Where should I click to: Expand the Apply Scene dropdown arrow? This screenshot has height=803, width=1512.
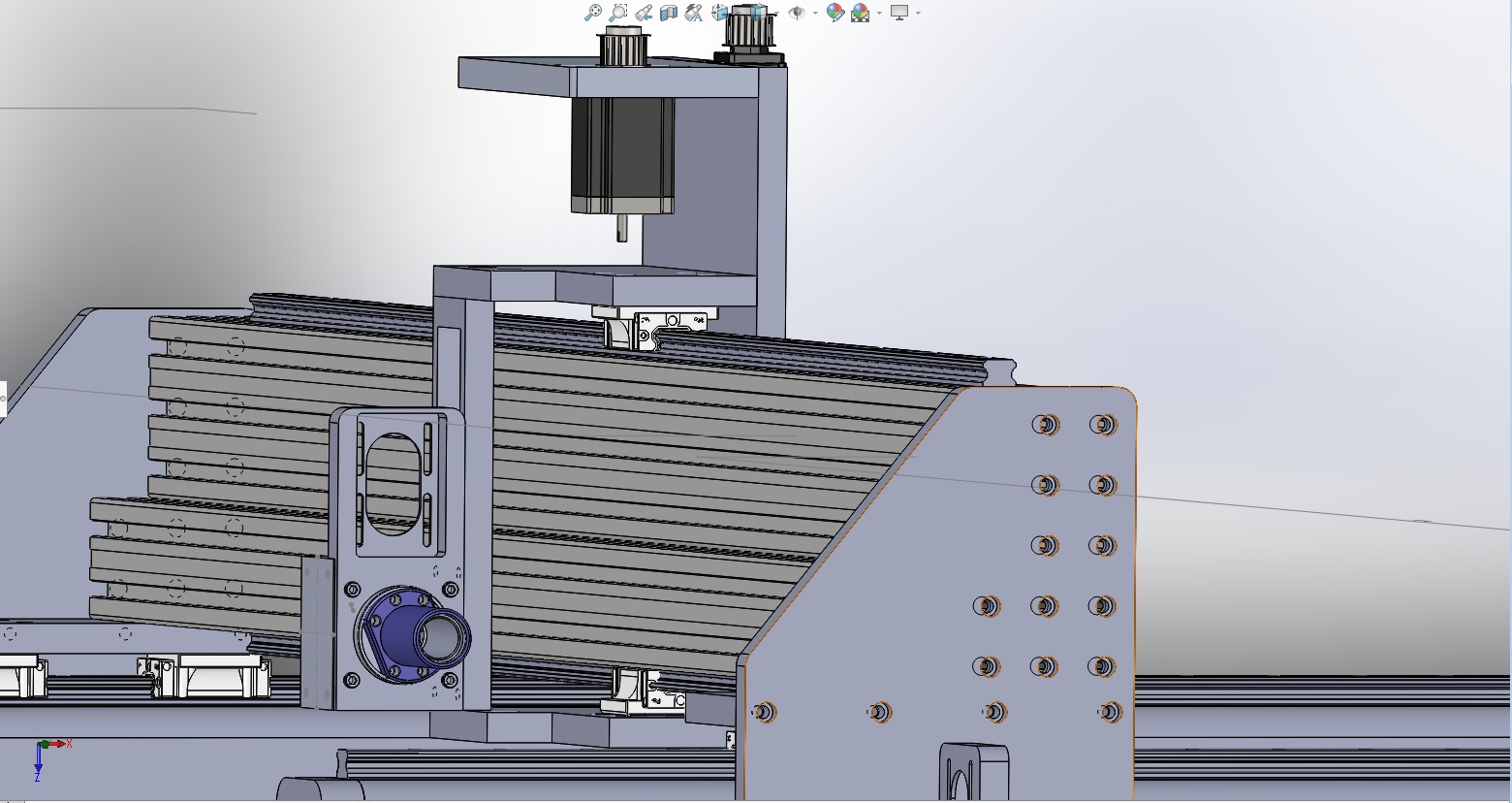(879, 13)
